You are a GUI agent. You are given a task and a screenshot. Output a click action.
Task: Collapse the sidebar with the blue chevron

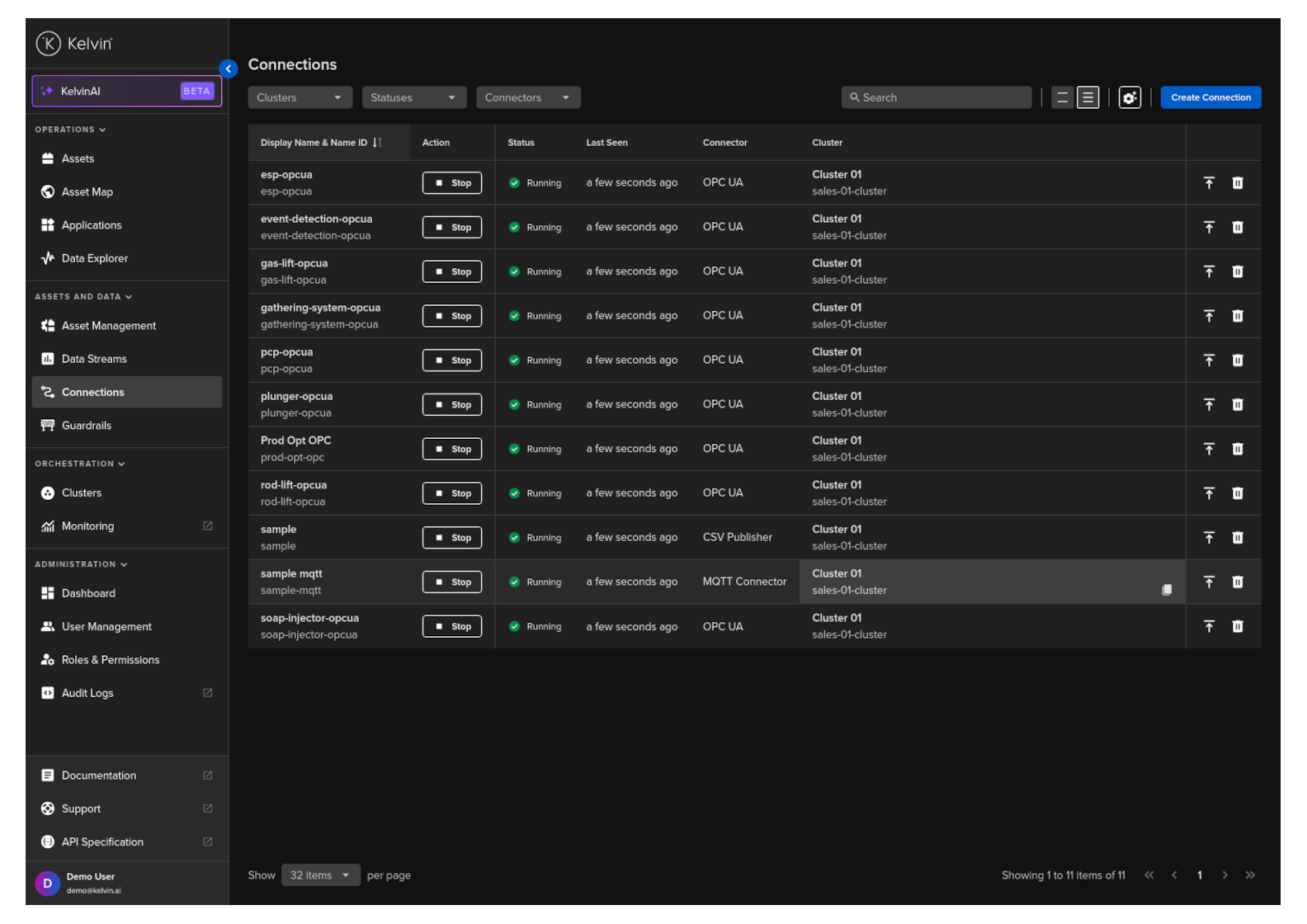coord(229,69)
